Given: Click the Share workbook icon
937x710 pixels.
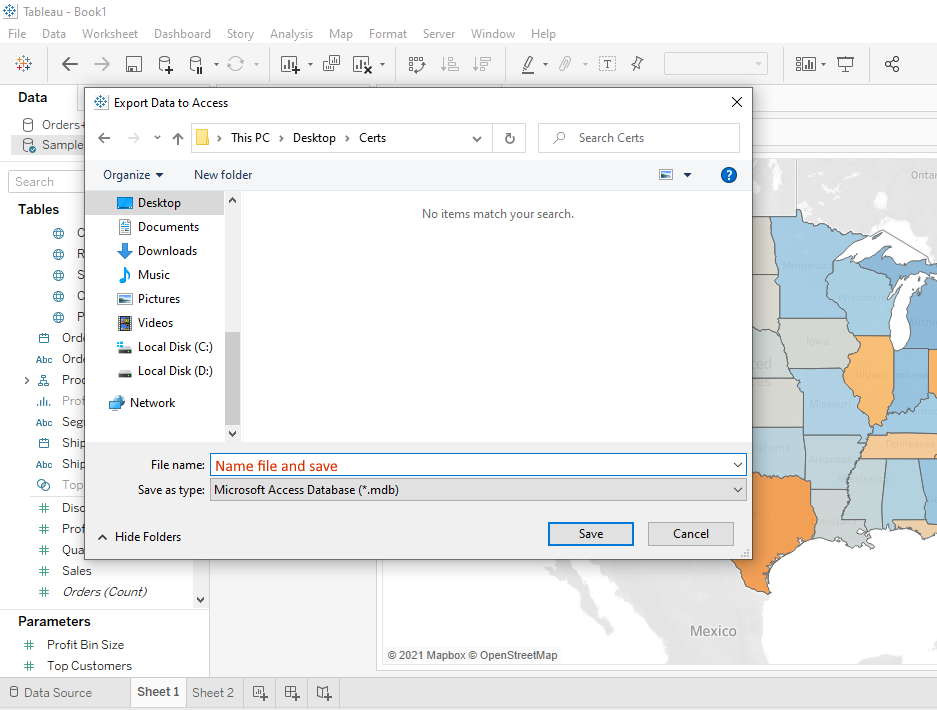Looking at the screenshot, I should [x=892, y=64].
